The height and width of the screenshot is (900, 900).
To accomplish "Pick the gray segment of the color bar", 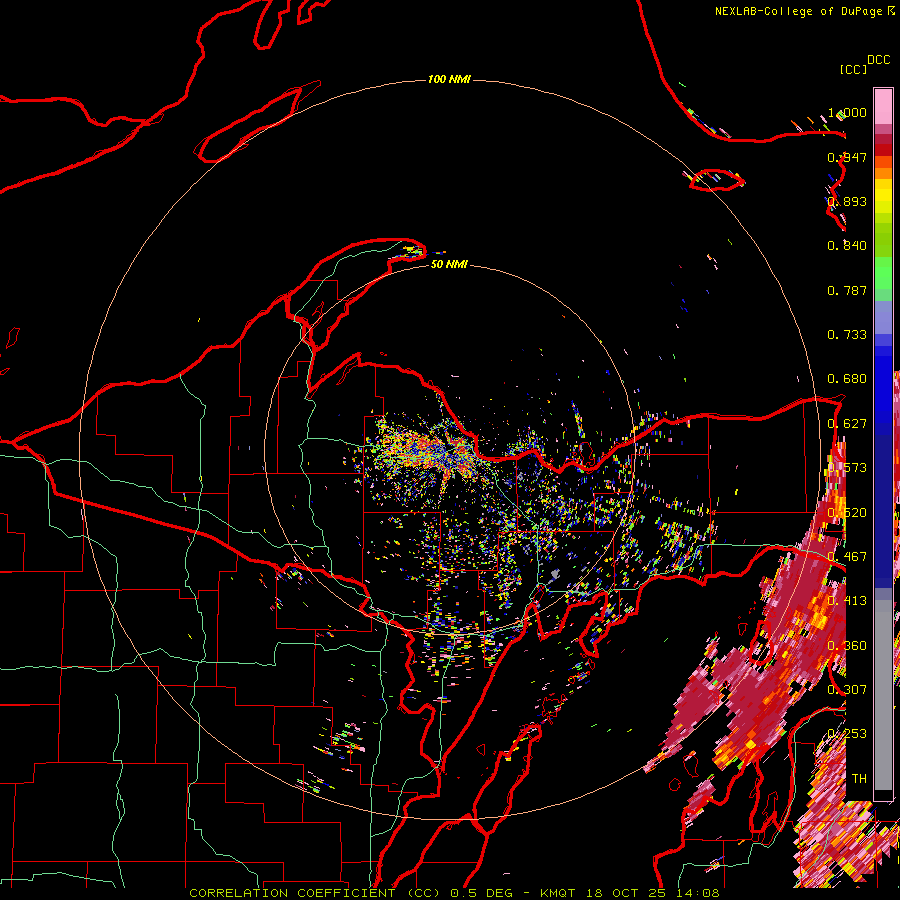I will [883, 695].
